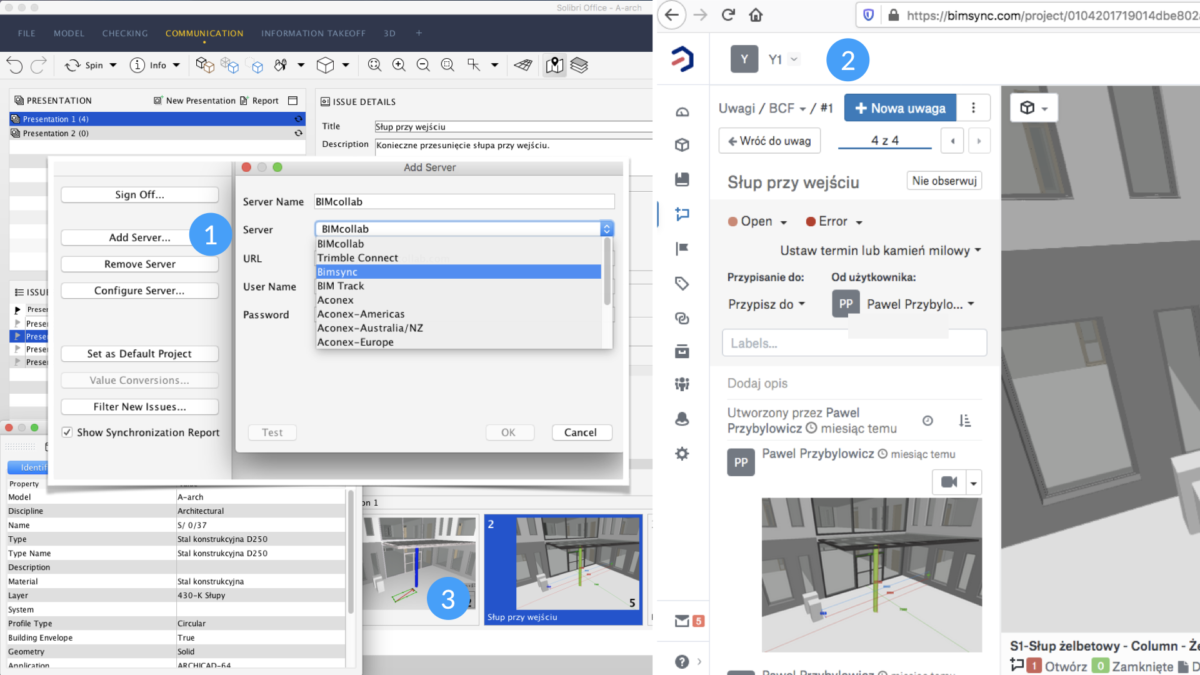
Task: Open the team members panel in Bimsync sidebar
Action: click(x=684, y=384)
